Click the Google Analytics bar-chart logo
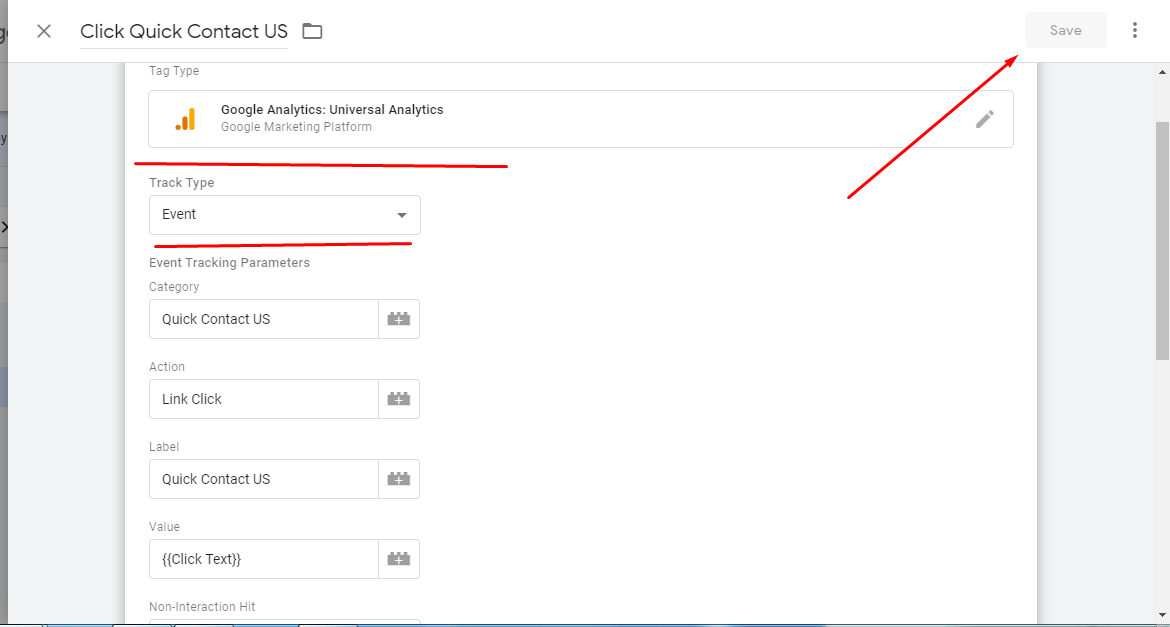1170x627 pixels. (x=186, y=119)
